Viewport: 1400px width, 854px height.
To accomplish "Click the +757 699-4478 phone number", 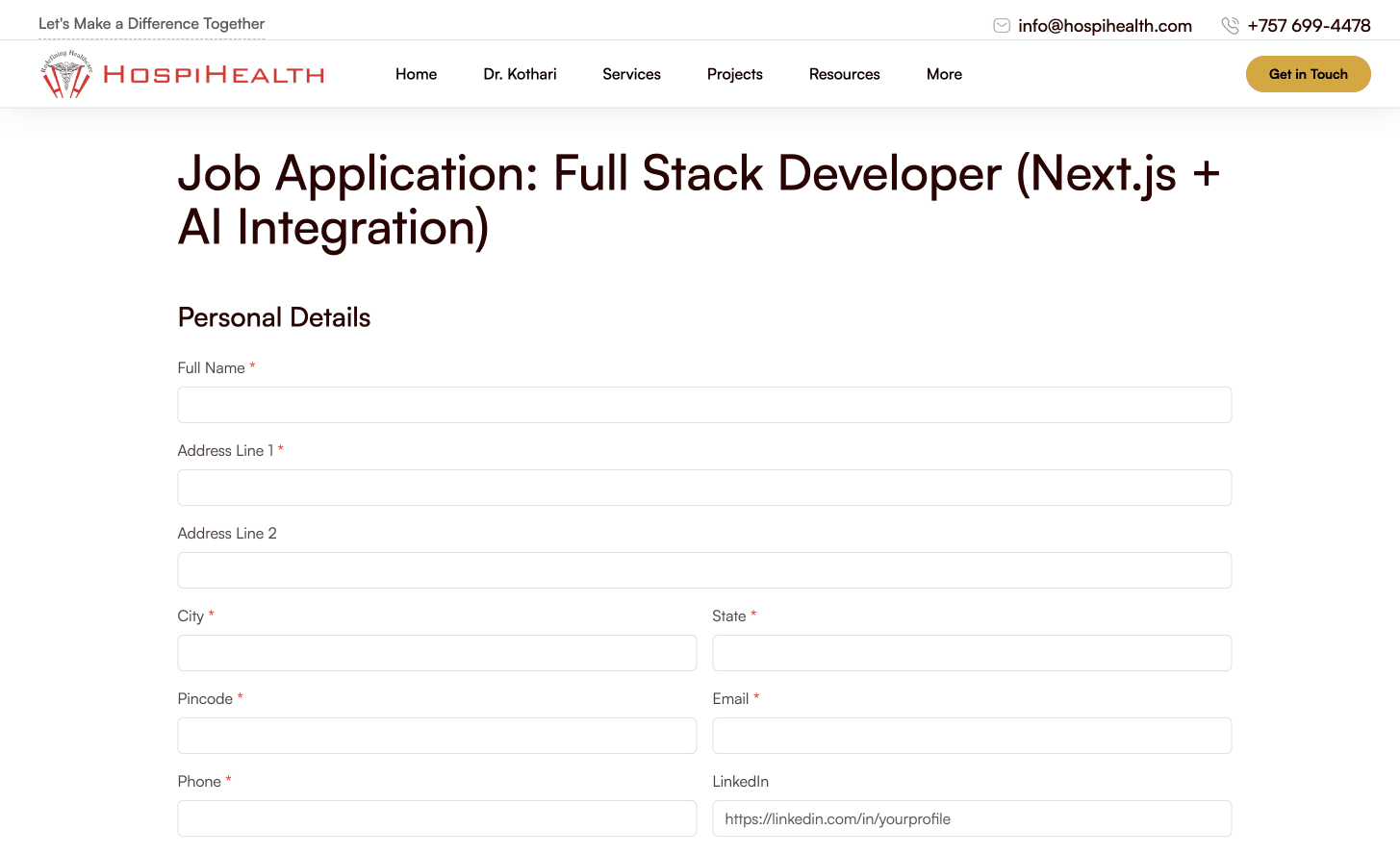I will pos(1309,26).
